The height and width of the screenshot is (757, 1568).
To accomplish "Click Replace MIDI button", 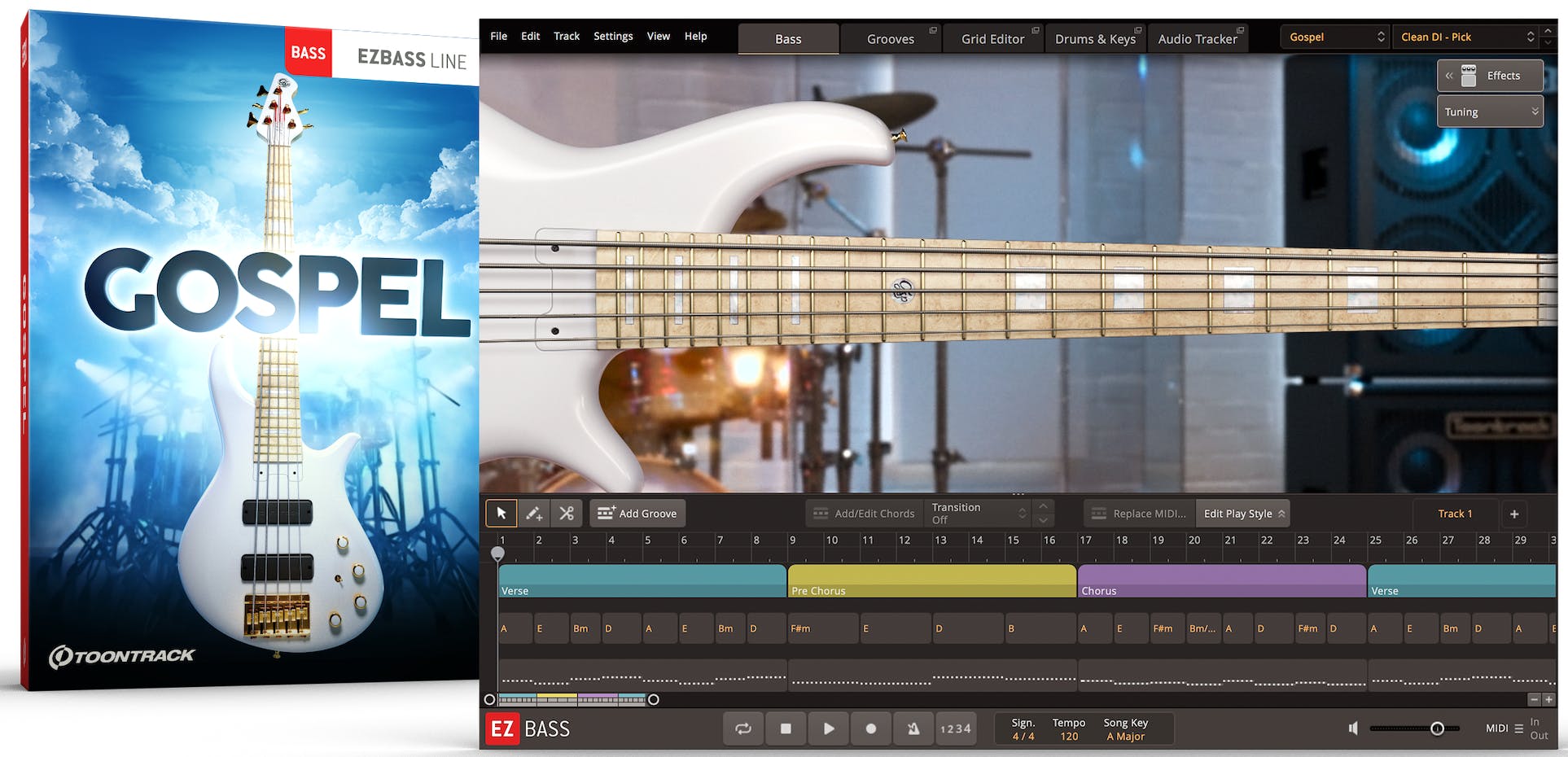I will point(1139,513).
